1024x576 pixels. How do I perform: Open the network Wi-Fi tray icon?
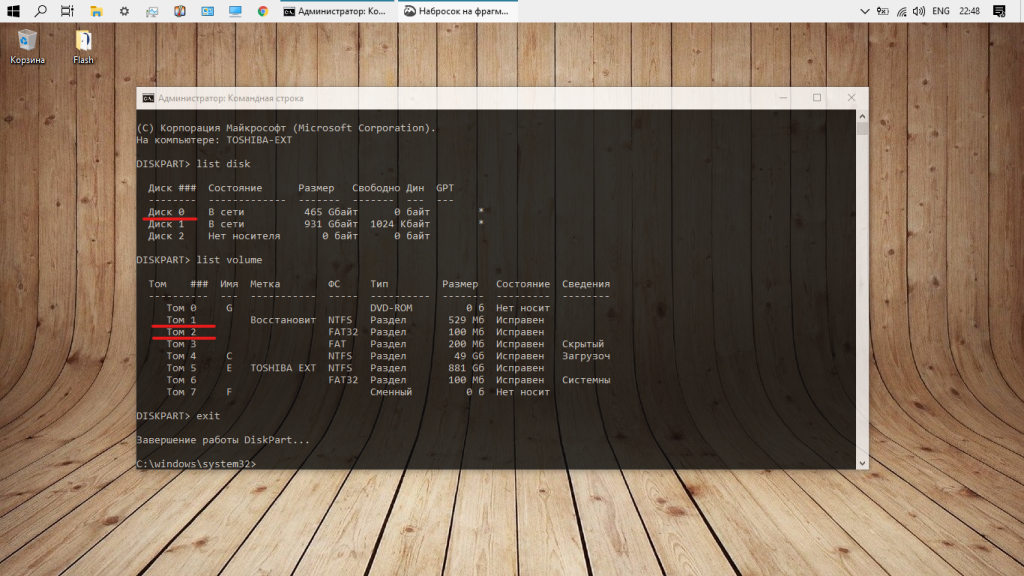click(x=901, y=11)
